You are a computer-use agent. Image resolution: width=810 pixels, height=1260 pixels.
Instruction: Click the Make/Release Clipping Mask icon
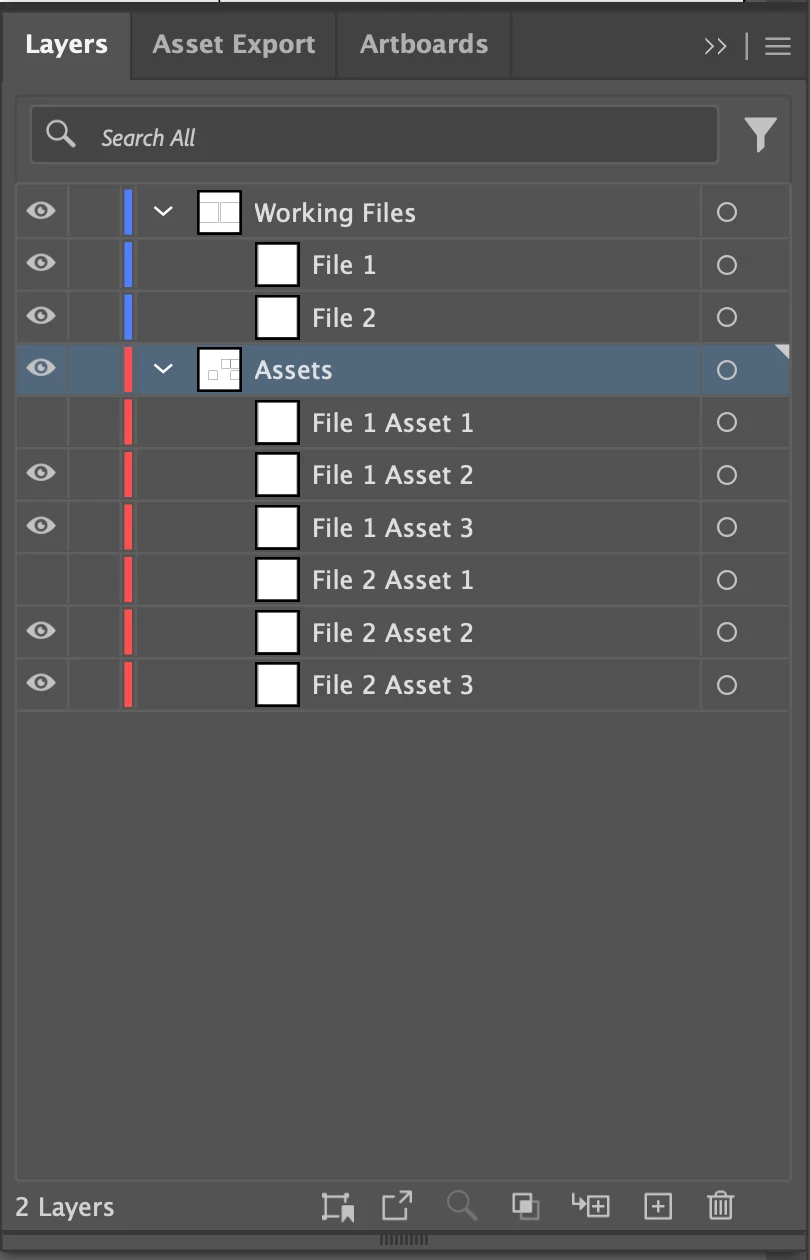(526, 1206)
